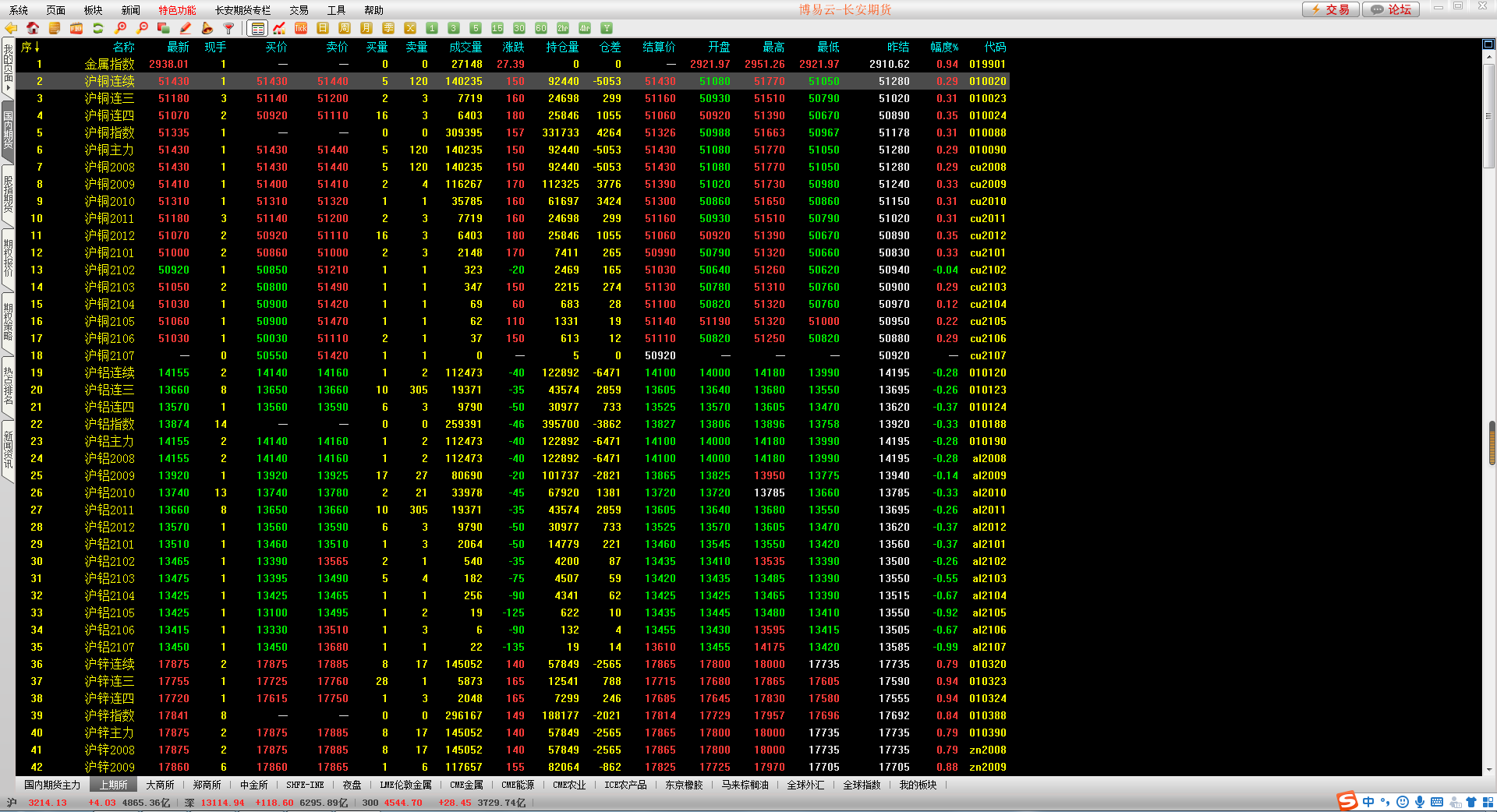The width and height of the screenshot is (1497, 812).
Task: Click the scrollbar down arrow
Action: click(1491, 770)
